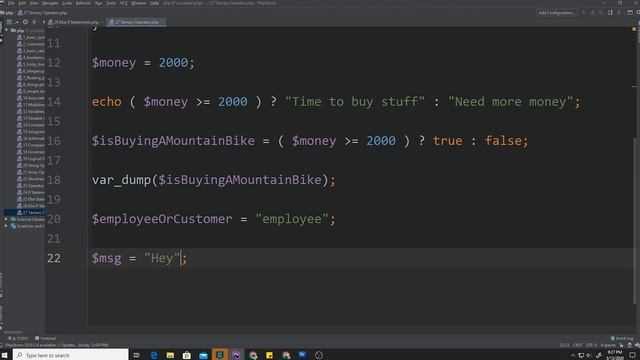Click the taskbar search box

click(x=71, y=355)
